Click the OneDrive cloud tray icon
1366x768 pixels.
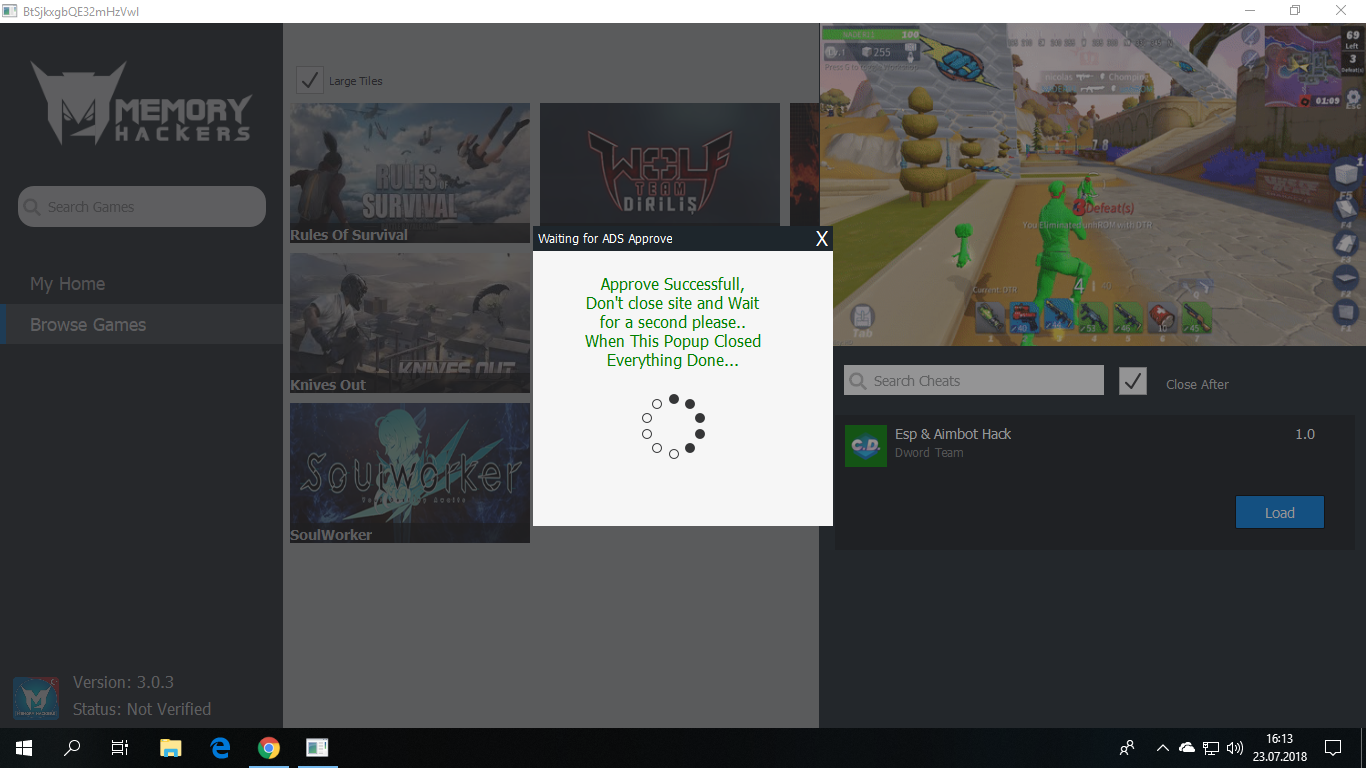1187,747
